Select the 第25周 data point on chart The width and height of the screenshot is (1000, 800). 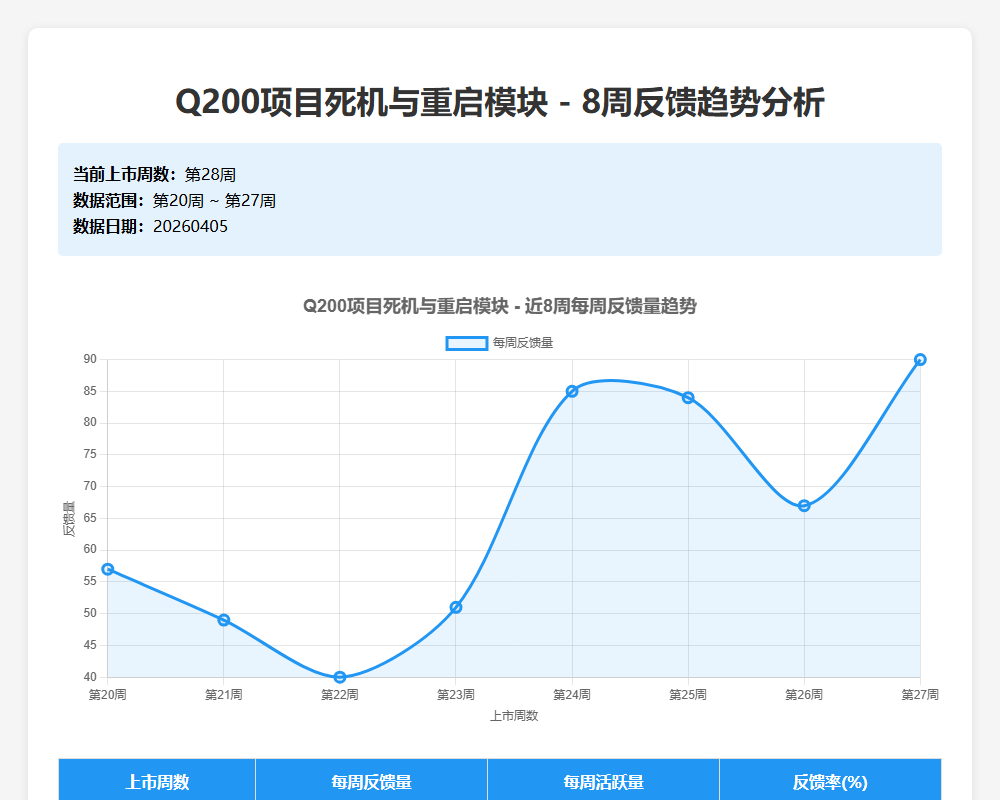click(x=688, y=397)
